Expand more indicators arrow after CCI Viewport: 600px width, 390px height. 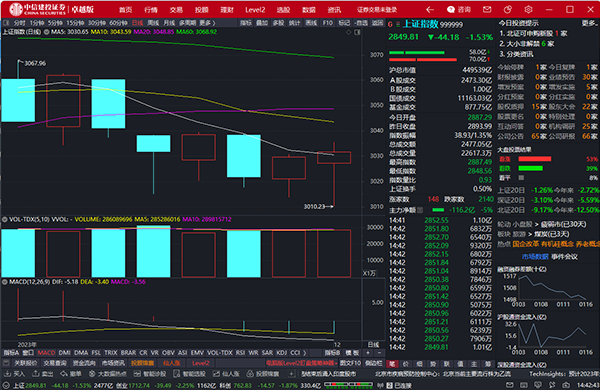tap(305, 352)
